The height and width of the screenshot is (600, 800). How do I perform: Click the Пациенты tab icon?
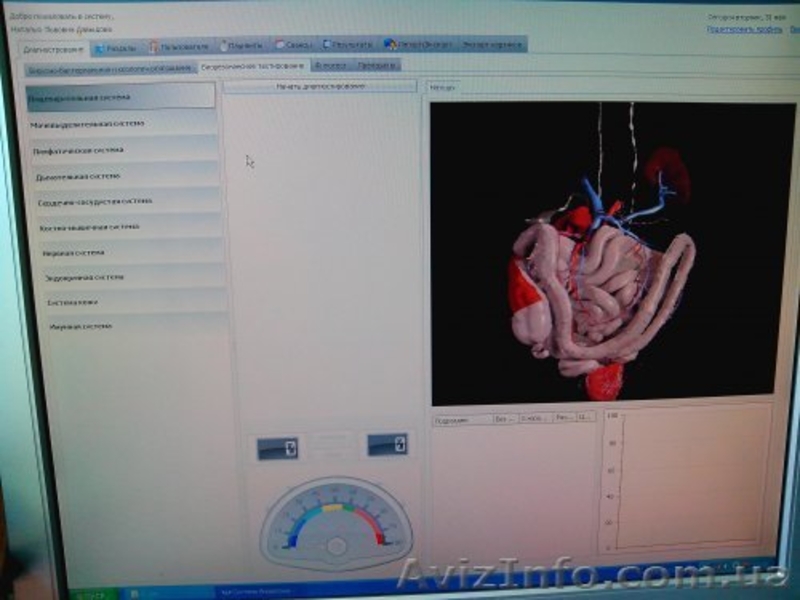click(x=224, y=45)
